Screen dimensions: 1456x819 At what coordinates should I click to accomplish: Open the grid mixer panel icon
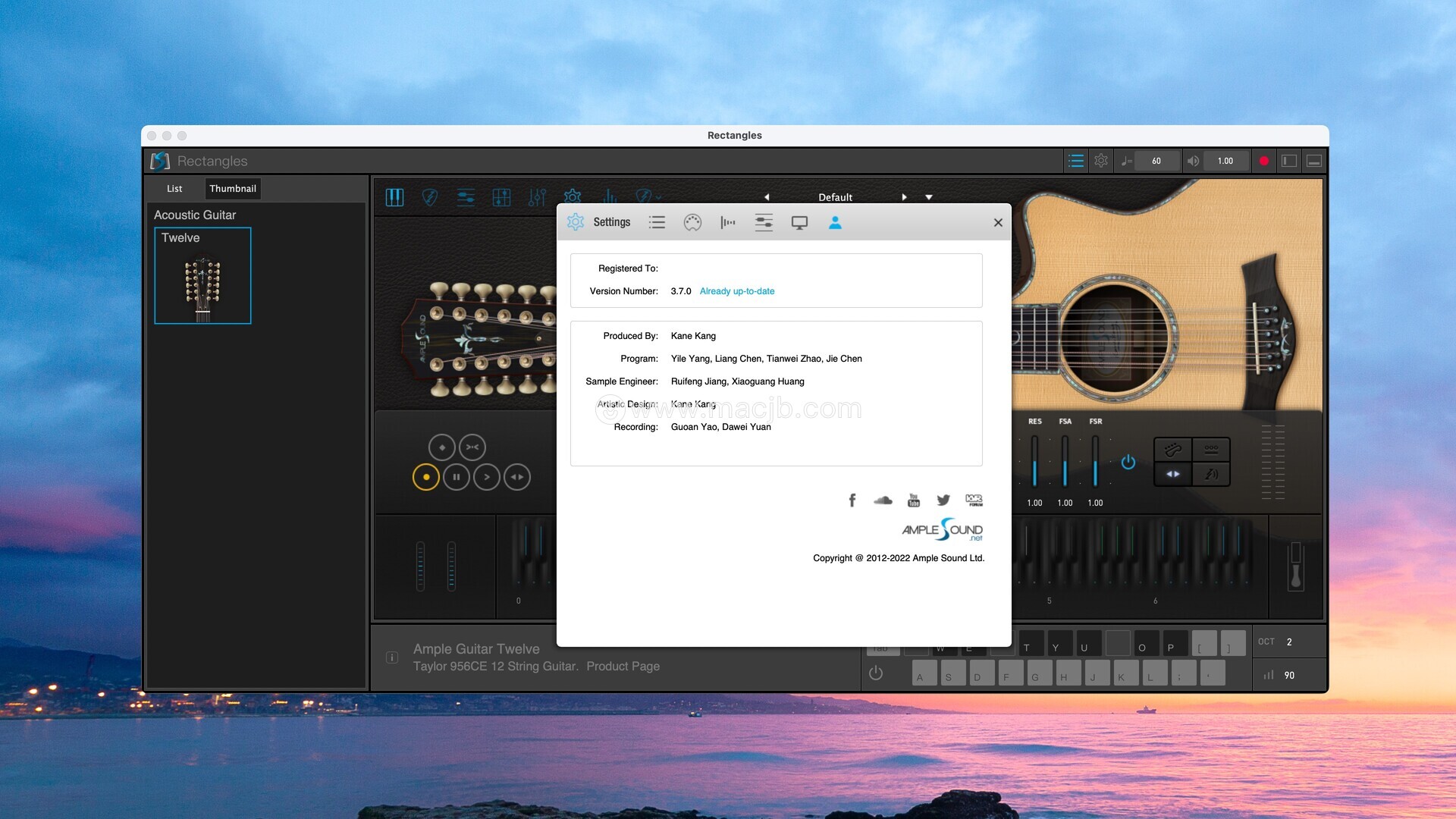point(501,198)
